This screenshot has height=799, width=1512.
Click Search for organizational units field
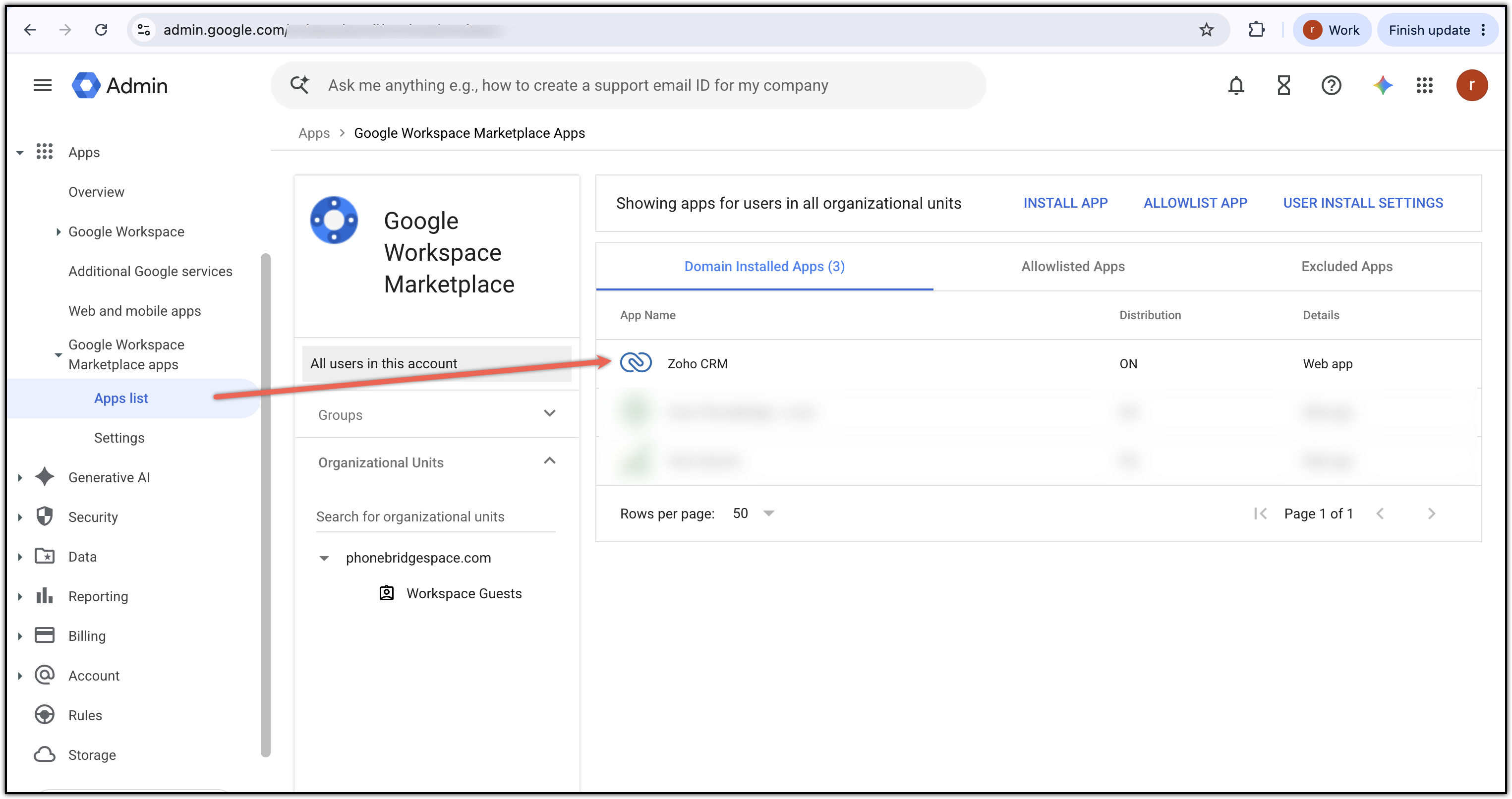pyautogui.click(x=436, y=516)
